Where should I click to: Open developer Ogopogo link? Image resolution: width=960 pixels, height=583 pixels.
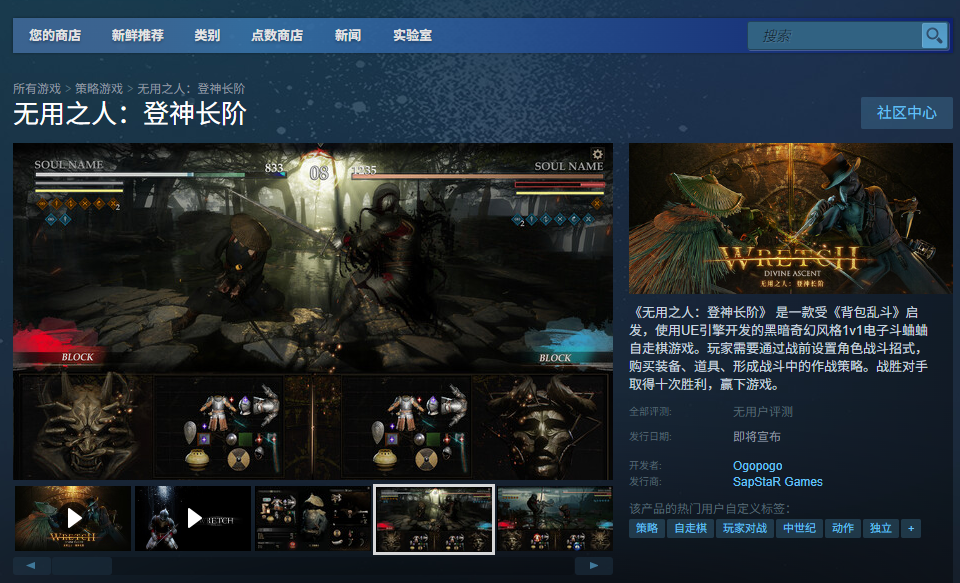757,466
